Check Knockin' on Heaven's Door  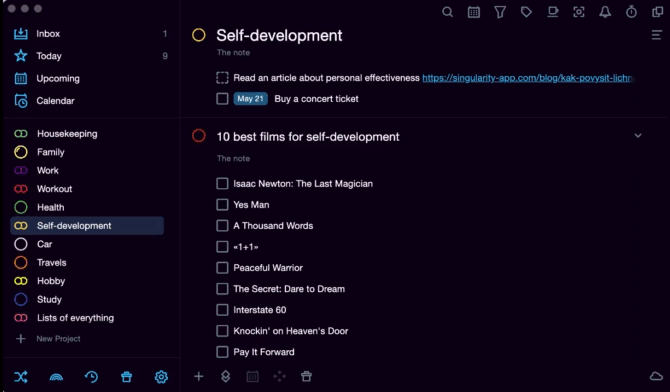(222, 331)
